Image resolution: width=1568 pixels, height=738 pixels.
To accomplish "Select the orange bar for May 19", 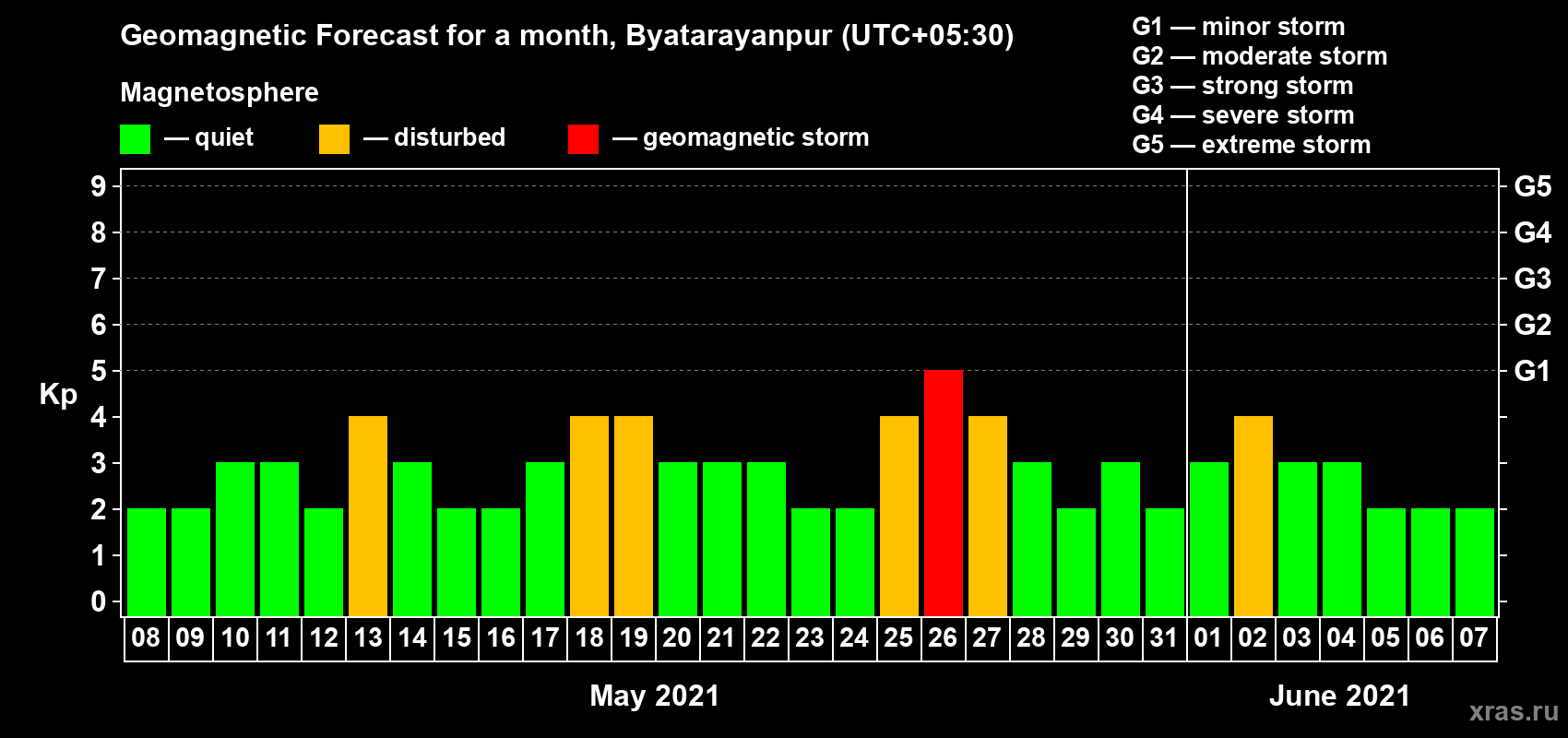I will [x=634, y=516].
